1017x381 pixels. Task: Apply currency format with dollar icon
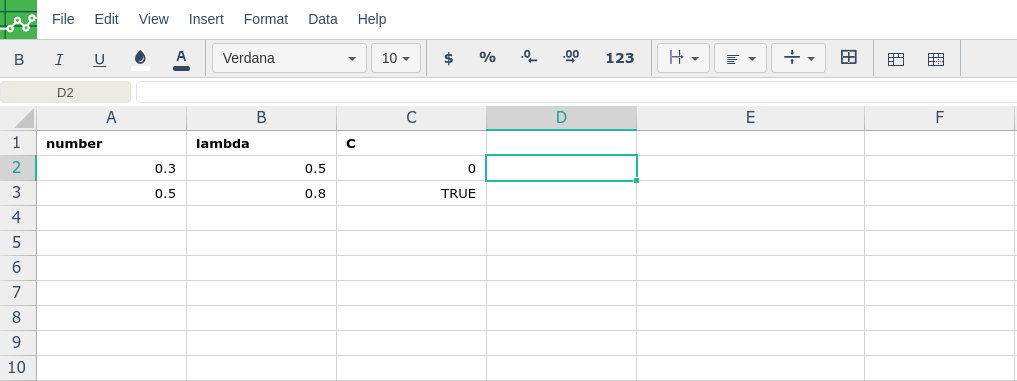tap(448, 58)
